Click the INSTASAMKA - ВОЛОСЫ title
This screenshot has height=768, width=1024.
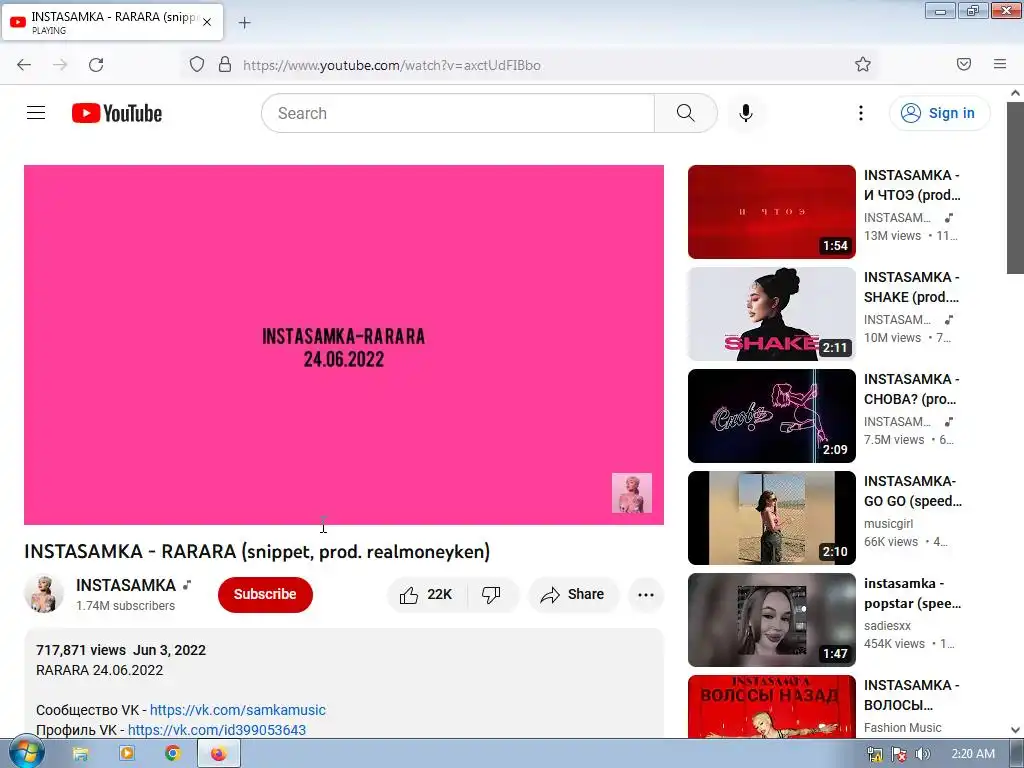pyautogui.click(x=912, y=695)
